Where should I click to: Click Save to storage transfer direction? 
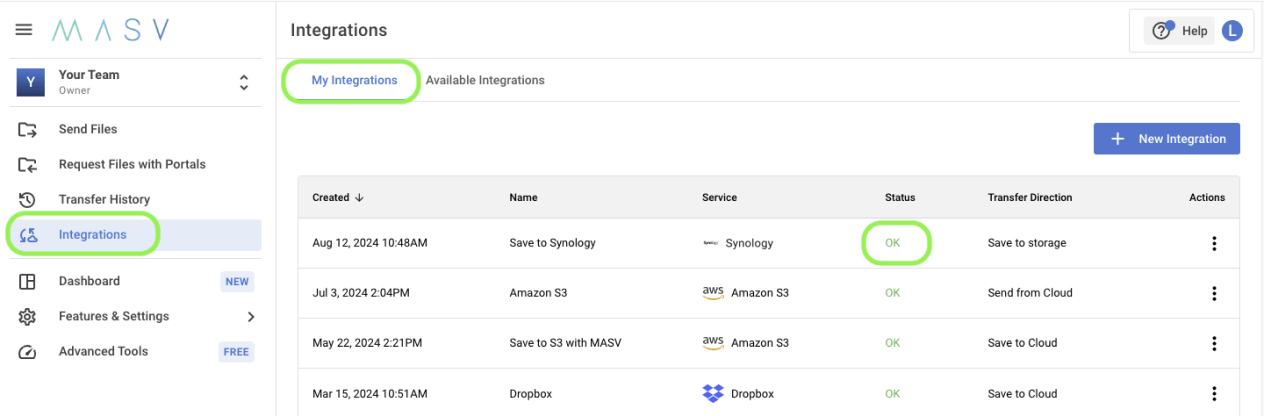click(x=1027, y=243)
